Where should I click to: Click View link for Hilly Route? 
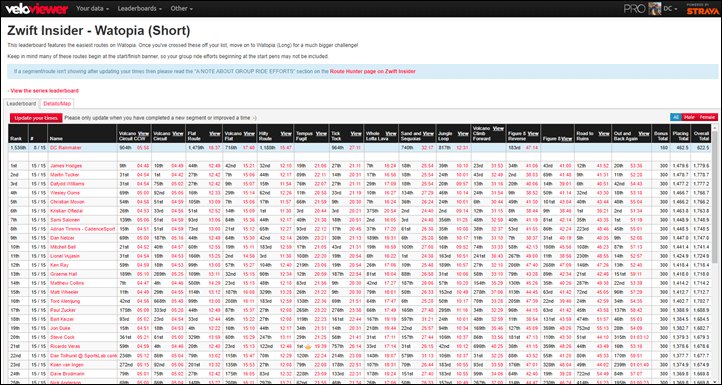click(286, 134)
